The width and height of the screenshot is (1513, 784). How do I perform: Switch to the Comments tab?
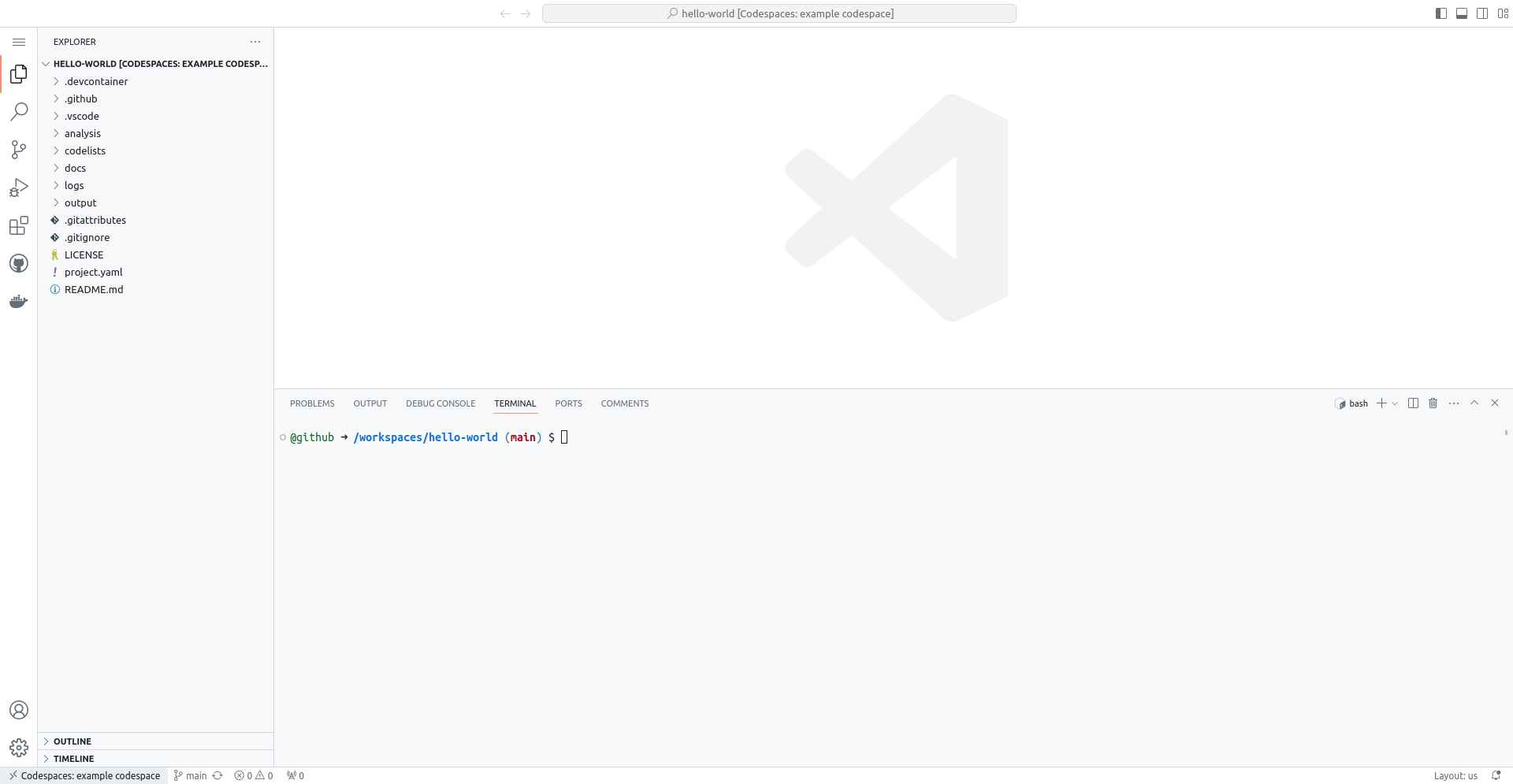625,403
